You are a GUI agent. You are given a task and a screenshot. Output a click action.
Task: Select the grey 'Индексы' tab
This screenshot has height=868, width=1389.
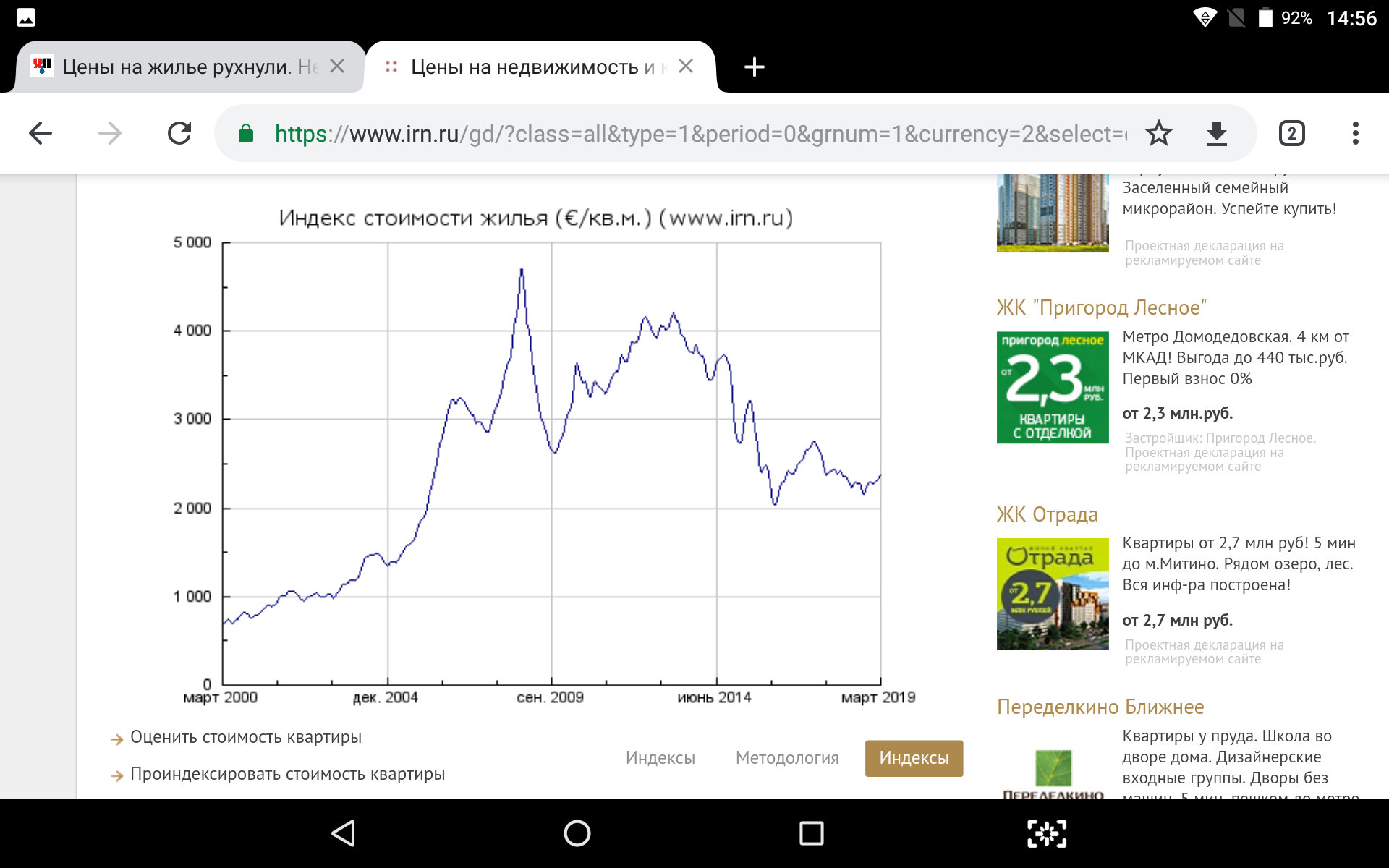[x=660, y=758]
